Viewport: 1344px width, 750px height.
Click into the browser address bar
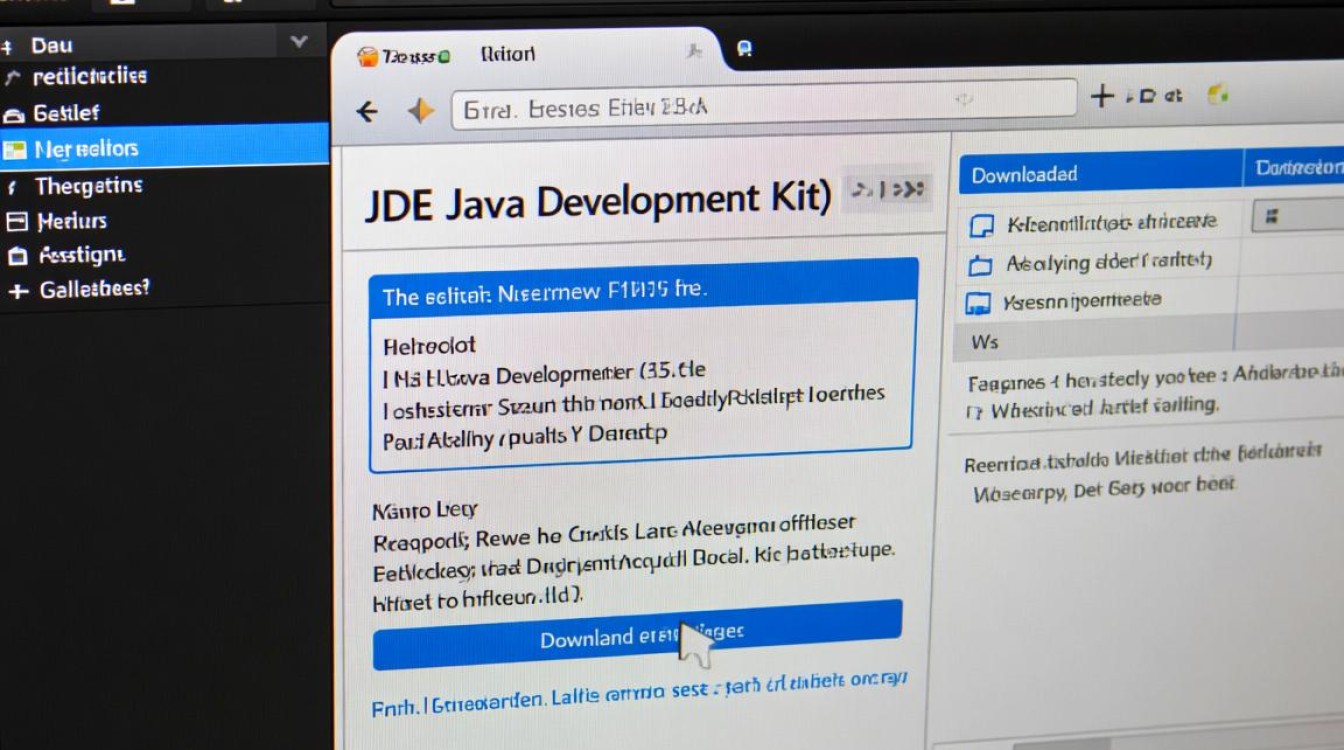(760, 108)
